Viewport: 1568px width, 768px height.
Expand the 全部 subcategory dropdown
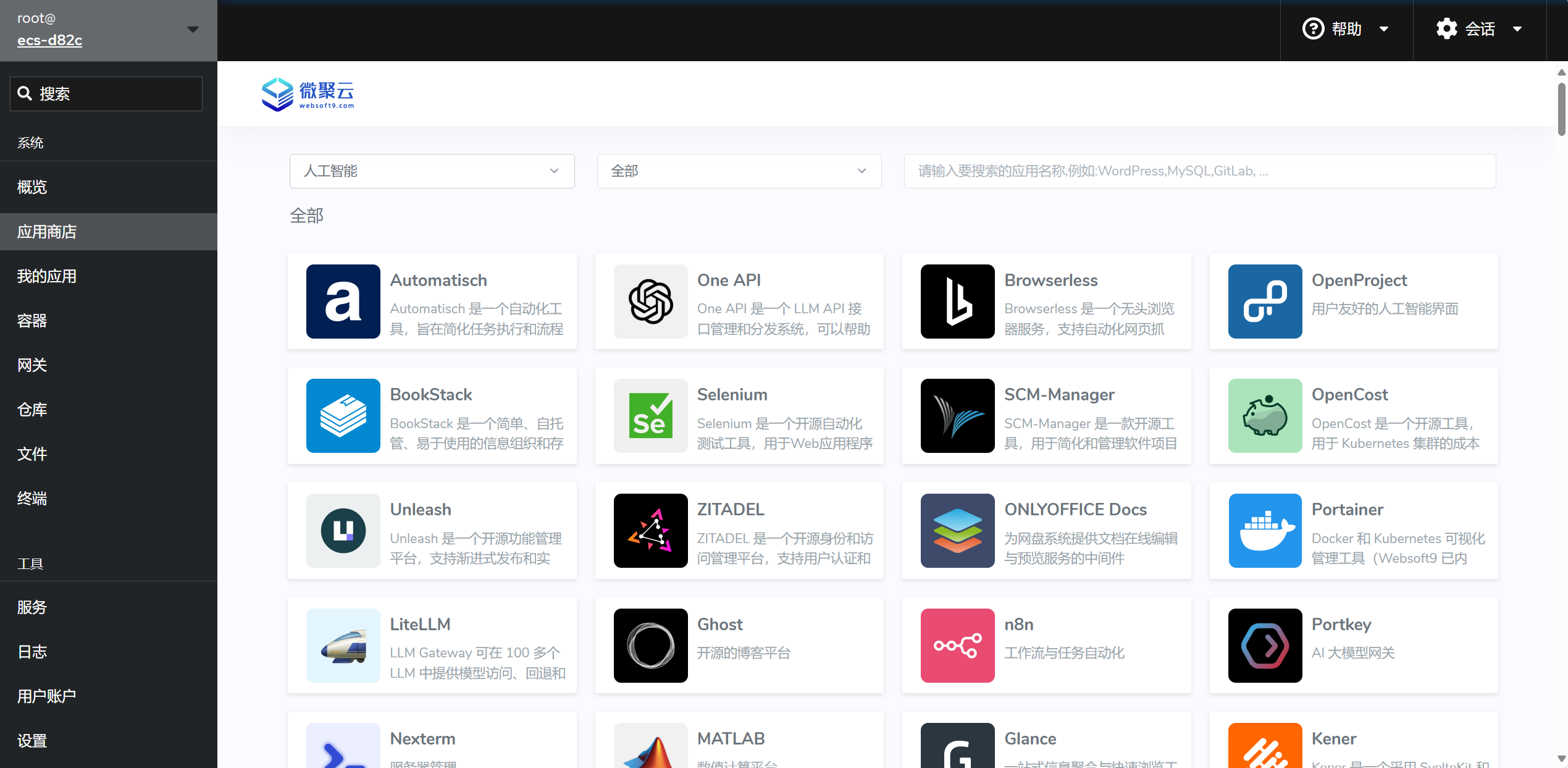click(x=739, y=171)
